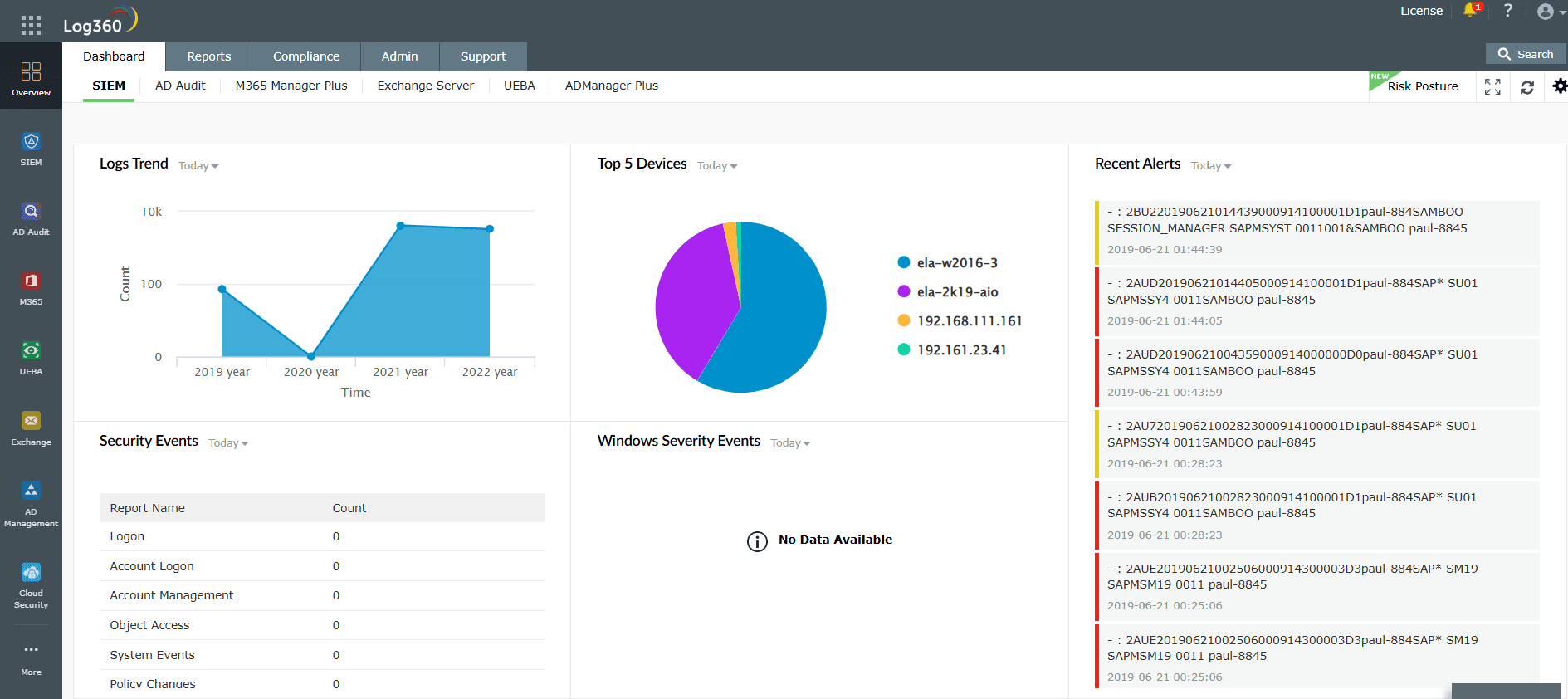Viewport: 1568px width, 699px height.
Task: Open SIEM from the left sidebar
Action: click(31, 149)
